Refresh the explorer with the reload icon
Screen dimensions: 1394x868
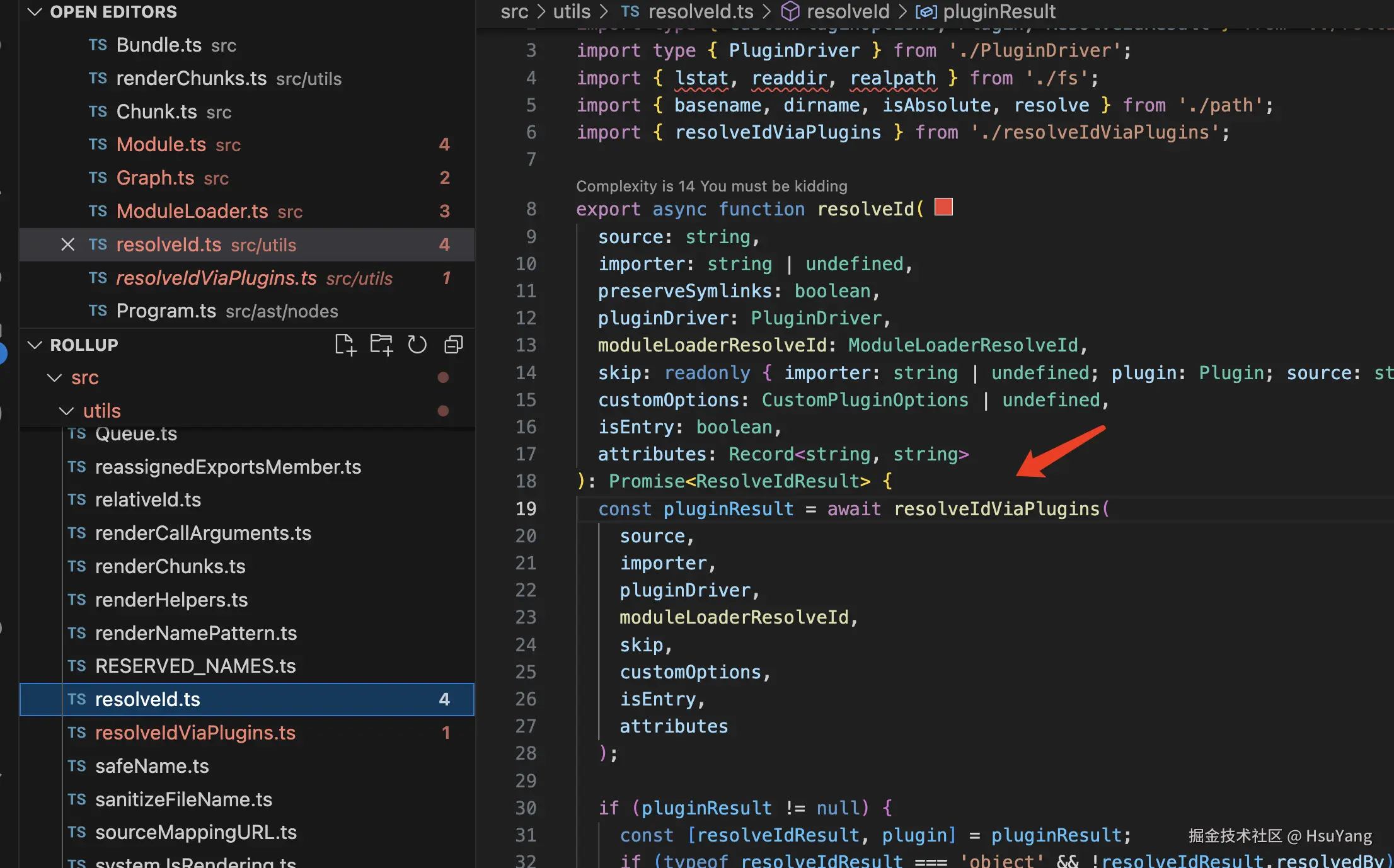coord(417,345)
